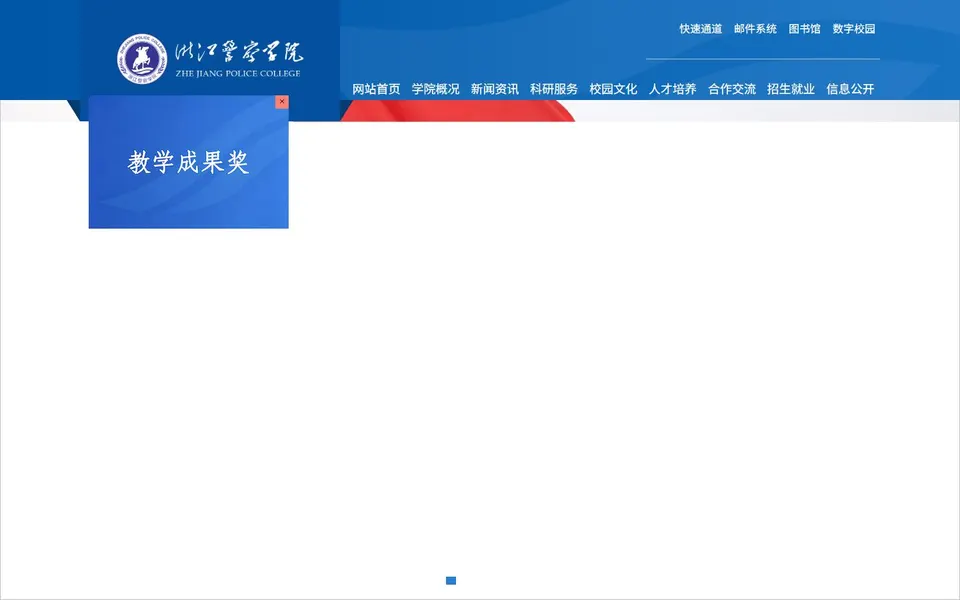
Task: Go to 招生就业 page
Action: [x=791, y=89]
